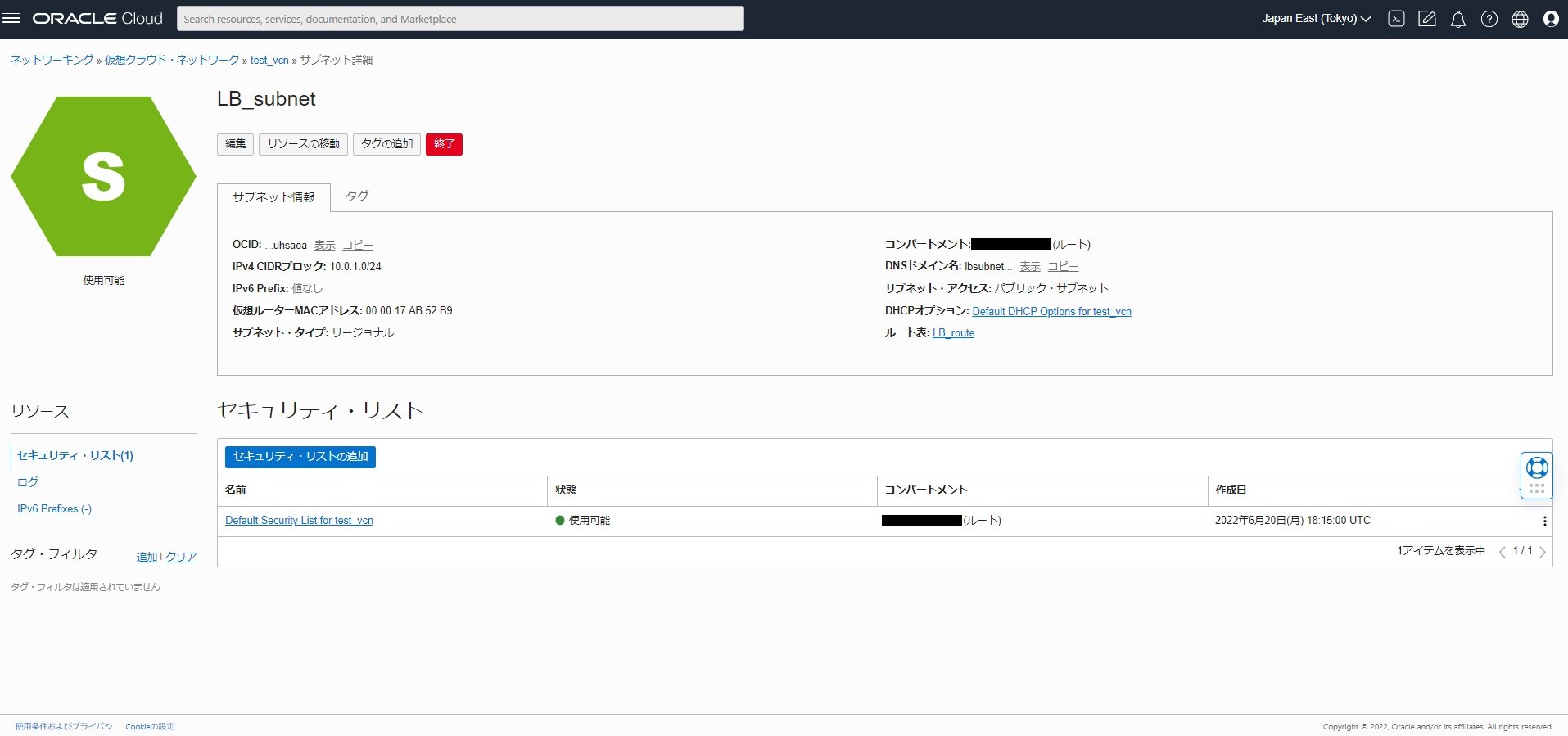Open the LB_route route table link
This screenshot has width=1568, height=736.
pos(953,333)
